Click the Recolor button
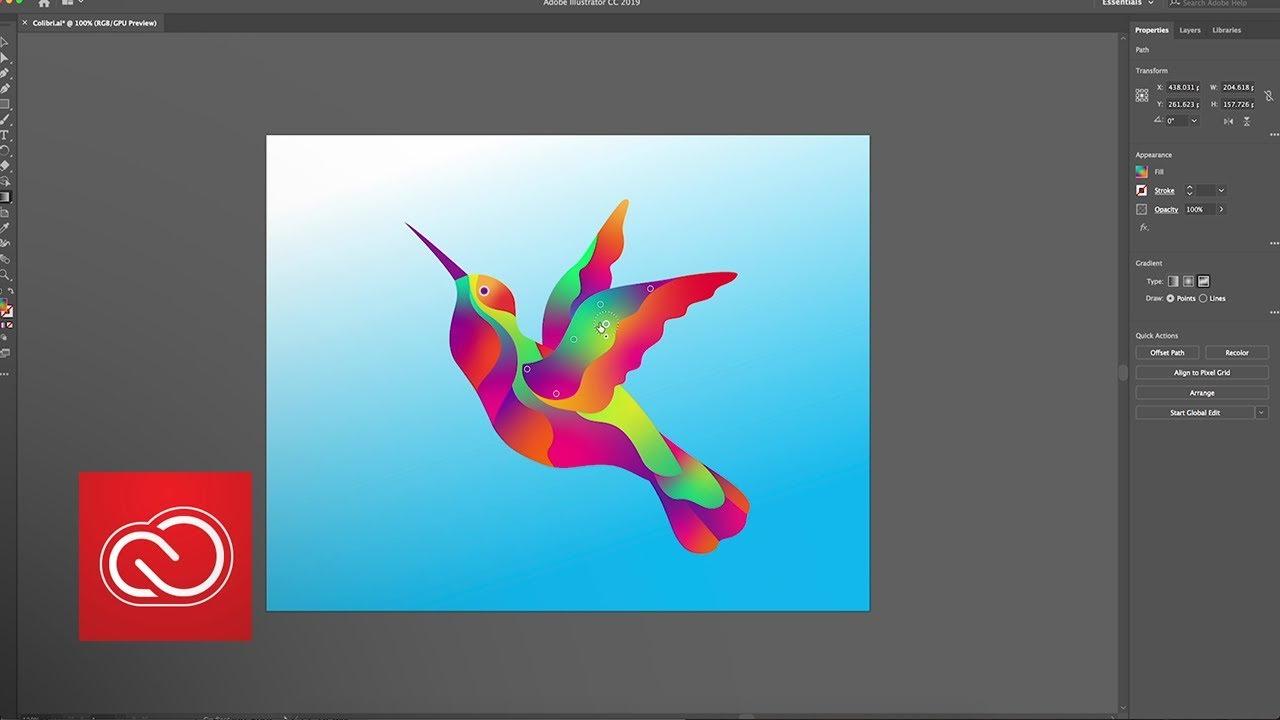The height and width of the screenshot is (720, 1280). point(1237,353)
